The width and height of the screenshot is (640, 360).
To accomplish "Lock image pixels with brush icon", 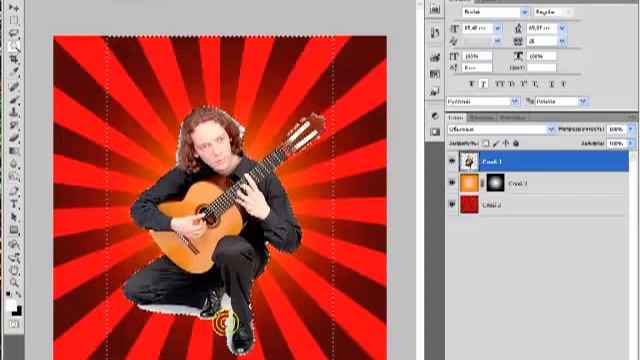I will tap(496, 143).
